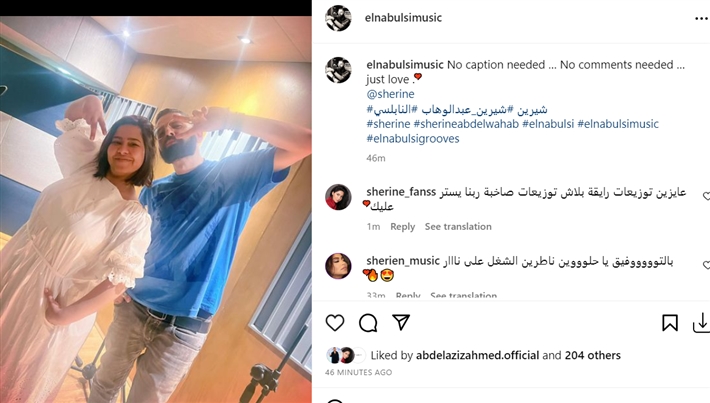The width and height of the screenshot is (710, 403).
Task: Like the sherien_music comment
Action: [706, 265]
